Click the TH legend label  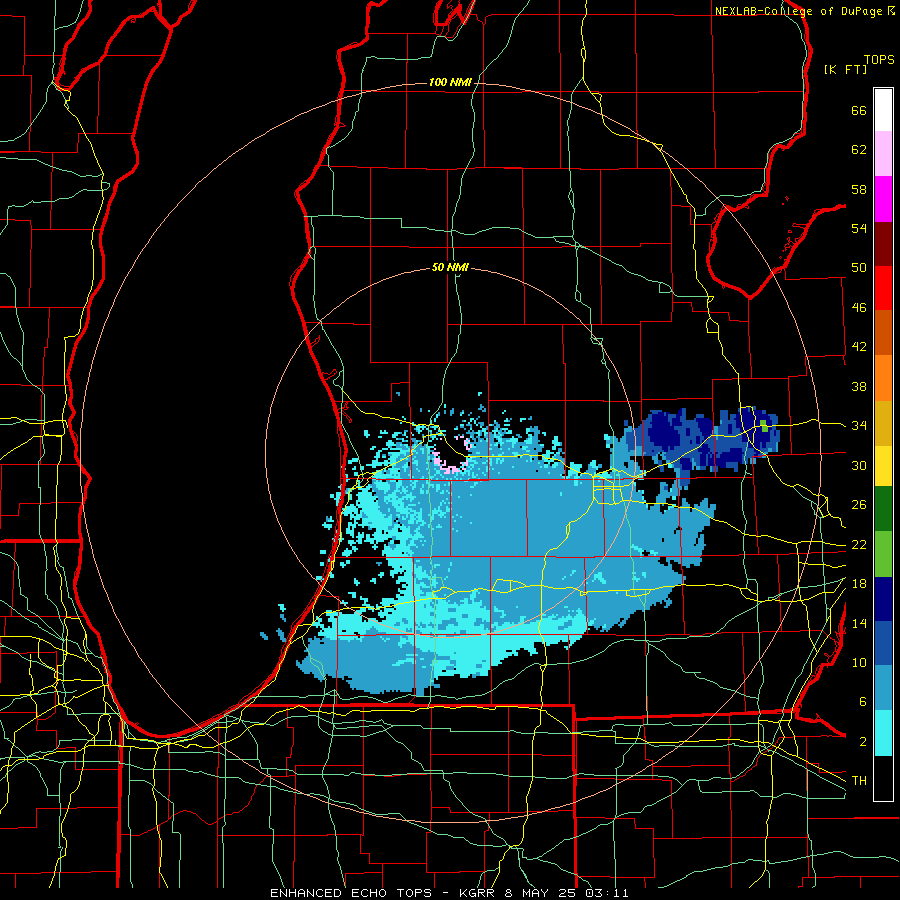tap(859, 781)
